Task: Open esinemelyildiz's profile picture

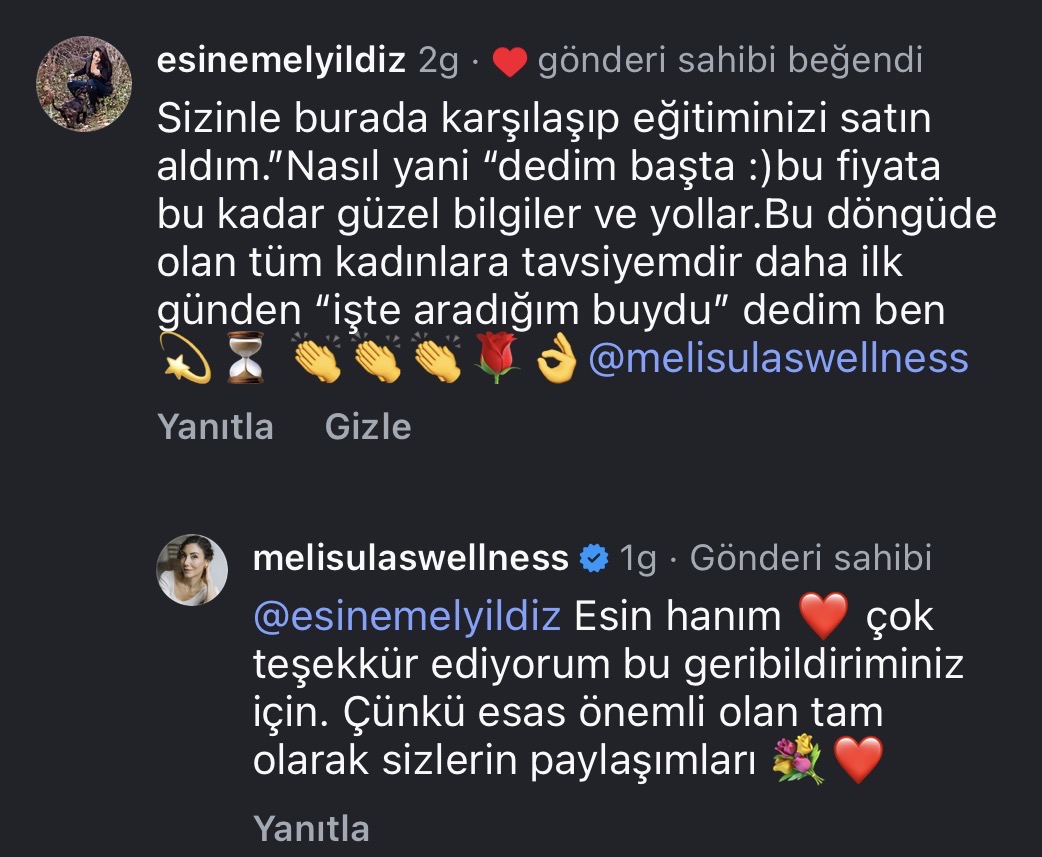Action: point(84,84)
